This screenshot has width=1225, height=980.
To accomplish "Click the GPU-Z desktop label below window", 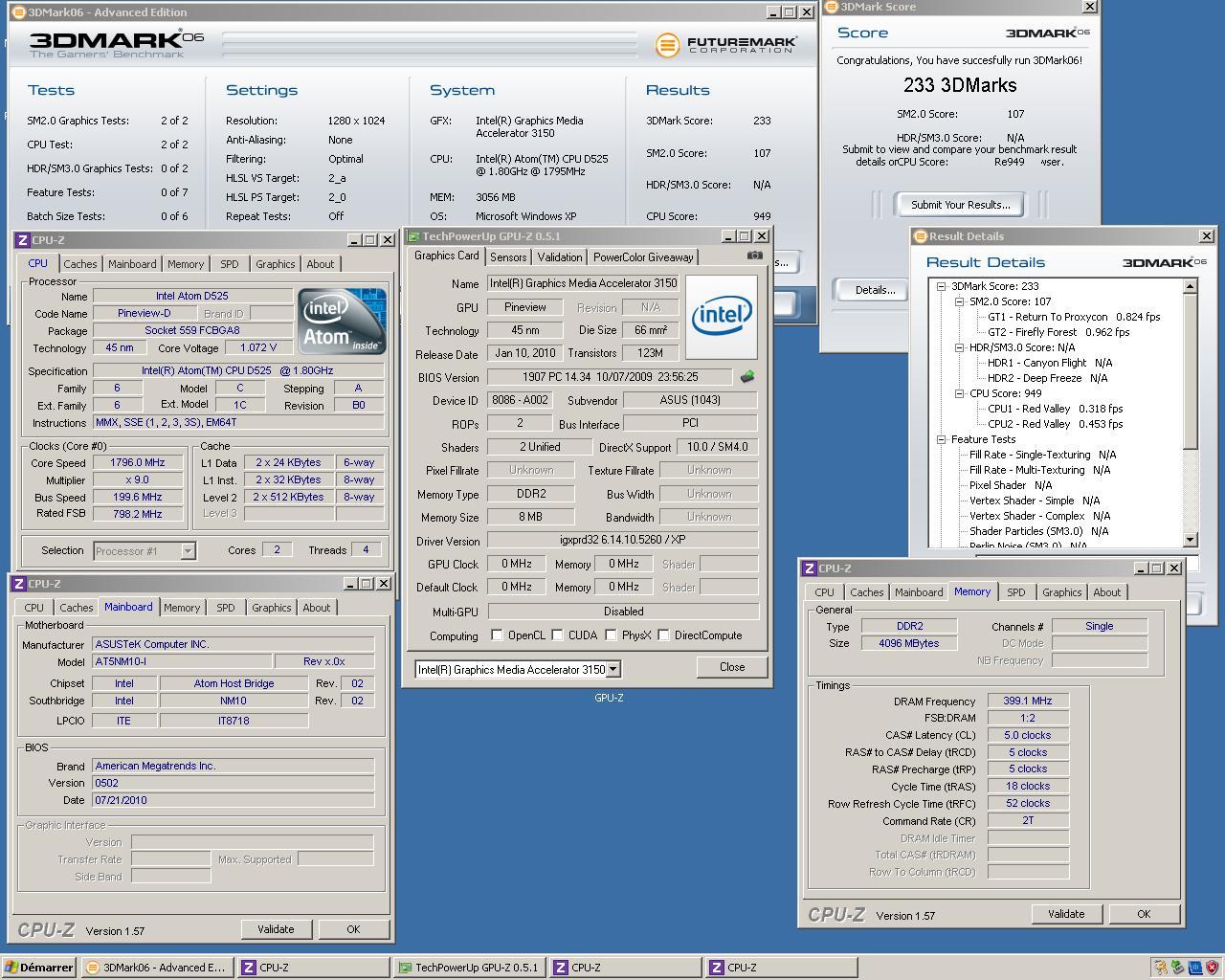I will click(609, 698).
